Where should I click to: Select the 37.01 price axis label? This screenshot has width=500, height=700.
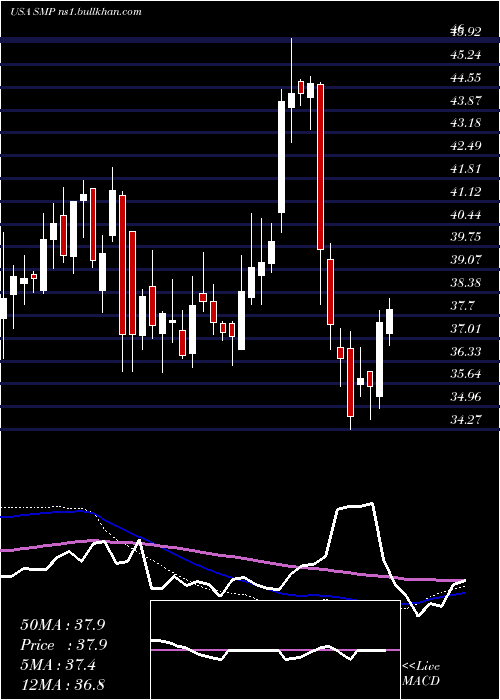(466, 329)
